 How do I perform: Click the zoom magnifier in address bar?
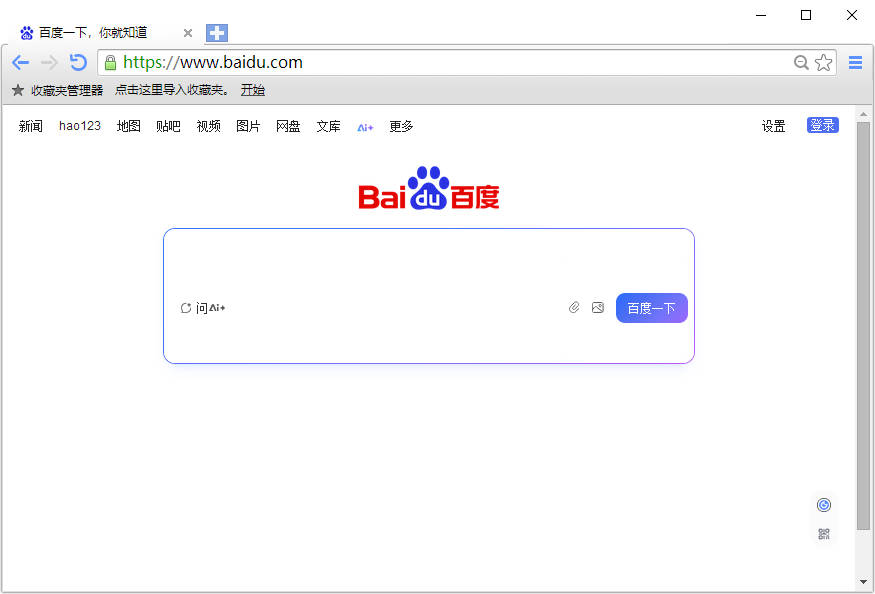pos(801,62)
